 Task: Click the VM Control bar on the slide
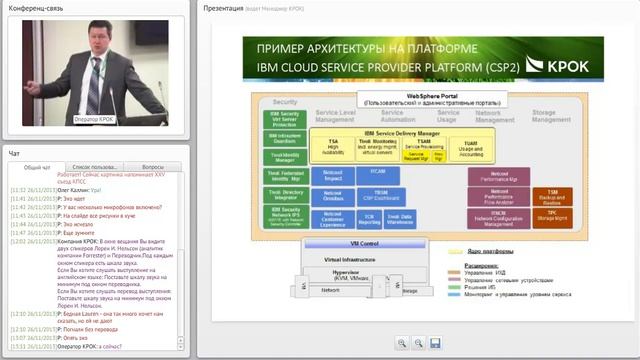coord(364,244)
